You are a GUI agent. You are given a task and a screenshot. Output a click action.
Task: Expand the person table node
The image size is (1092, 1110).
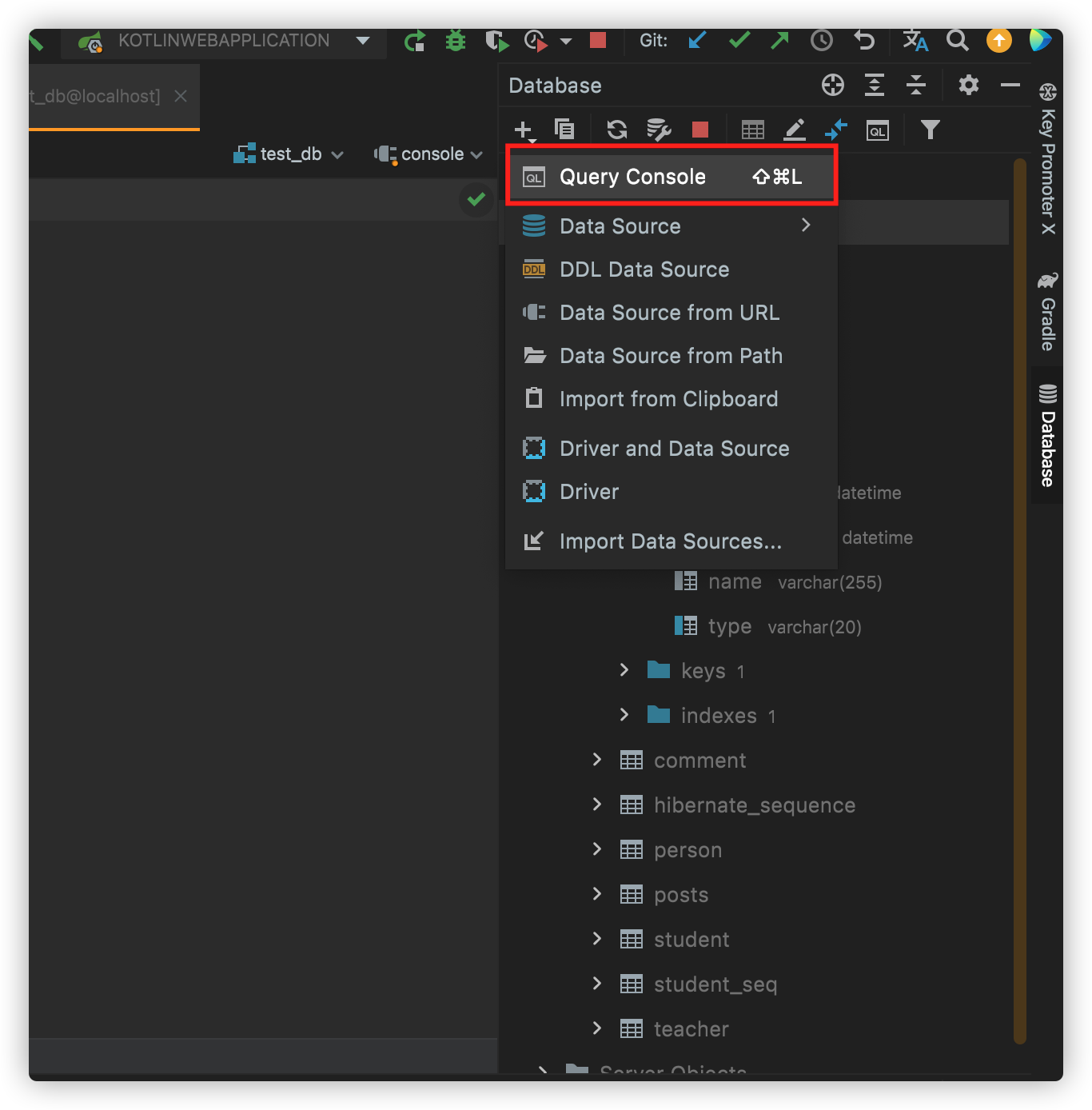[x=597, y=849]
